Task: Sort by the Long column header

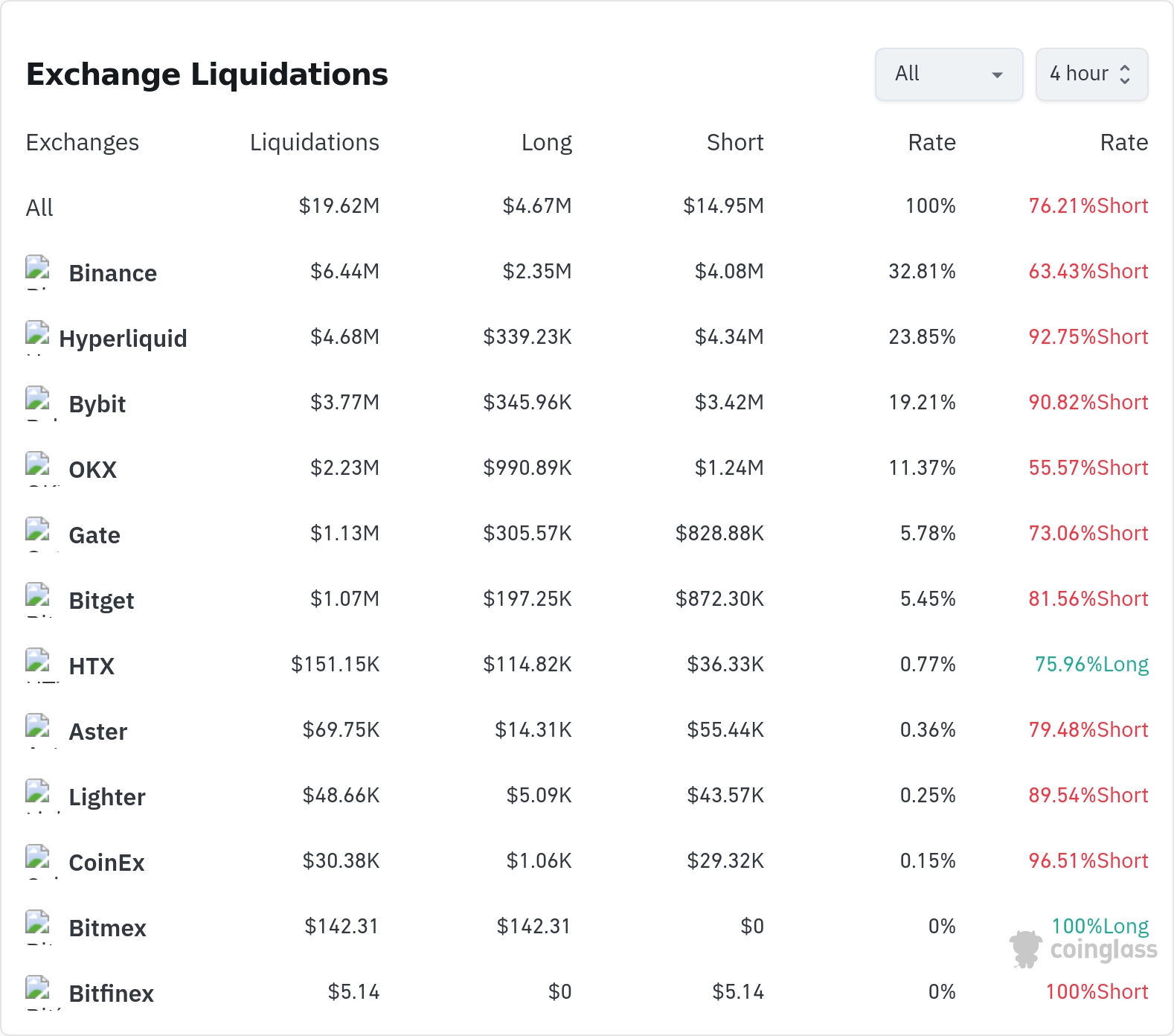Action: 547,142
